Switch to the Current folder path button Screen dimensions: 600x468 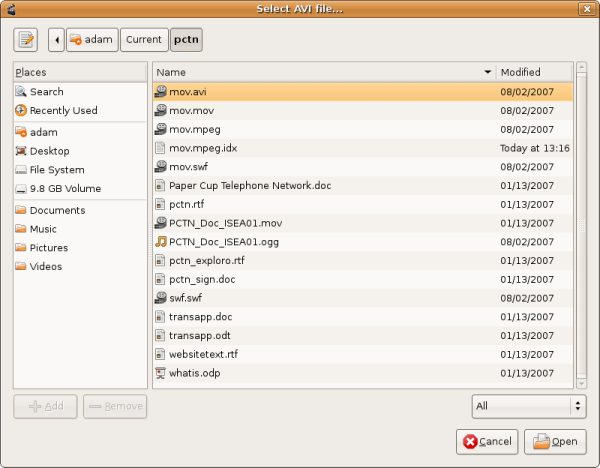tap(144, 40)
